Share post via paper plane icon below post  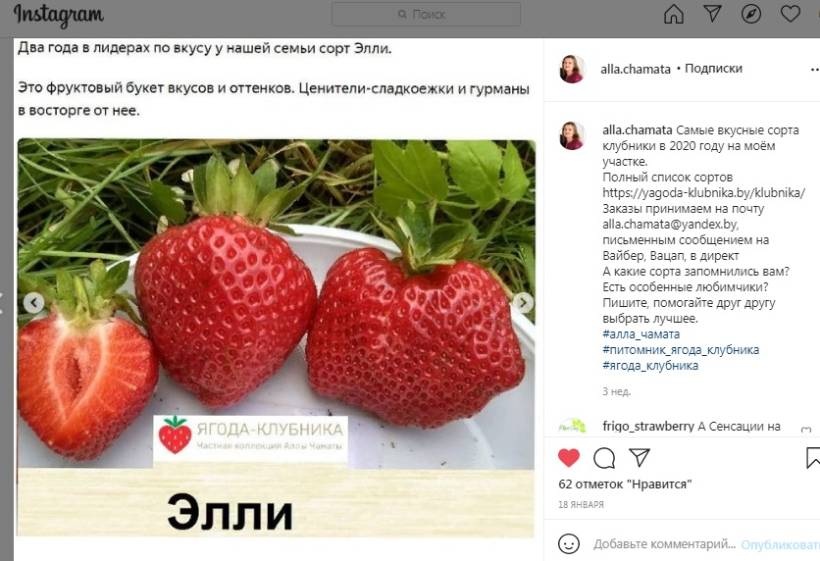[639, 457]
